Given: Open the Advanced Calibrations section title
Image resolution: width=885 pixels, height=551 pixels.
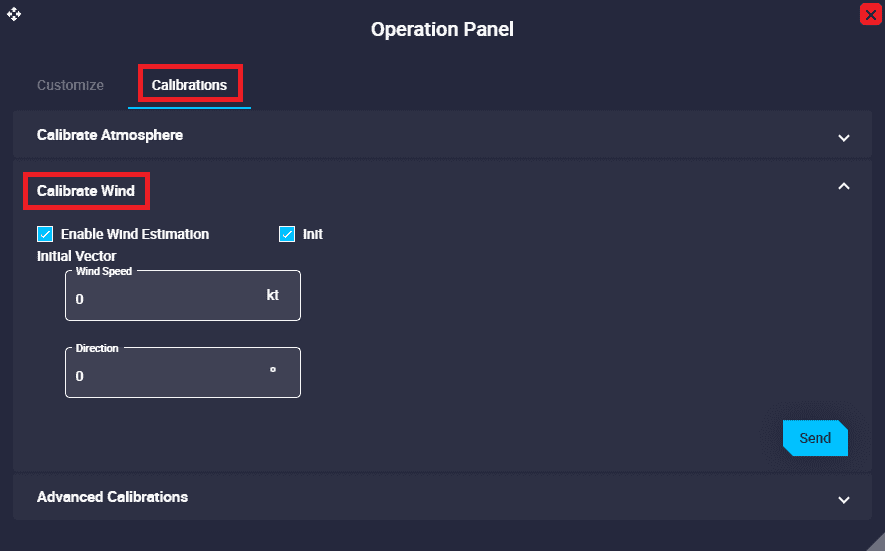Looking at the screenshot, I should (112, 497).
